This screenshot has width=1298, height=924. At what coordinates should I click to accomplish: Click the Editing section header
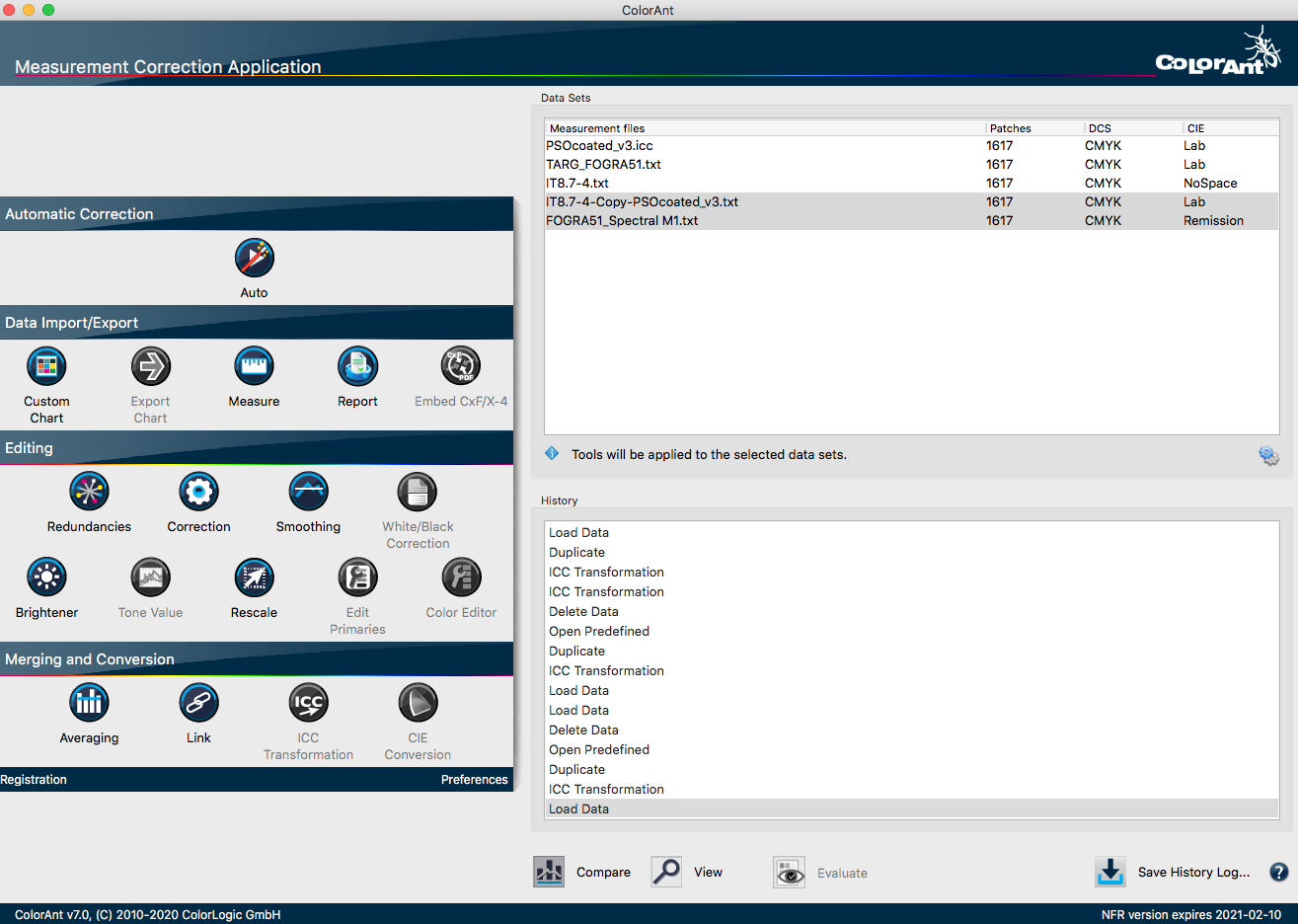(257, 448)
